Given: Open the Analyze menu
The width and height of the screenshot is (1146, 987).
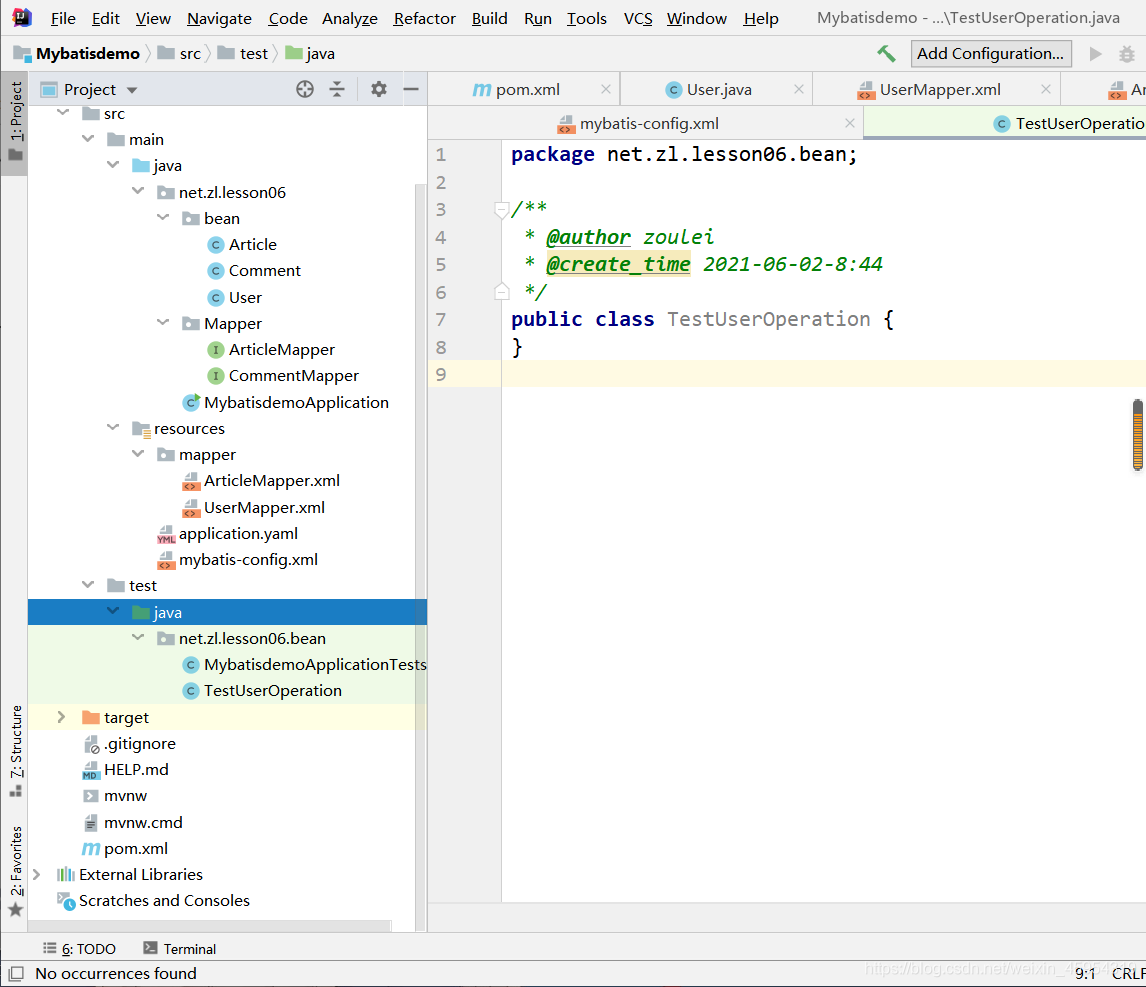Looking at the screenshot, I should click(x=349, y=18).
